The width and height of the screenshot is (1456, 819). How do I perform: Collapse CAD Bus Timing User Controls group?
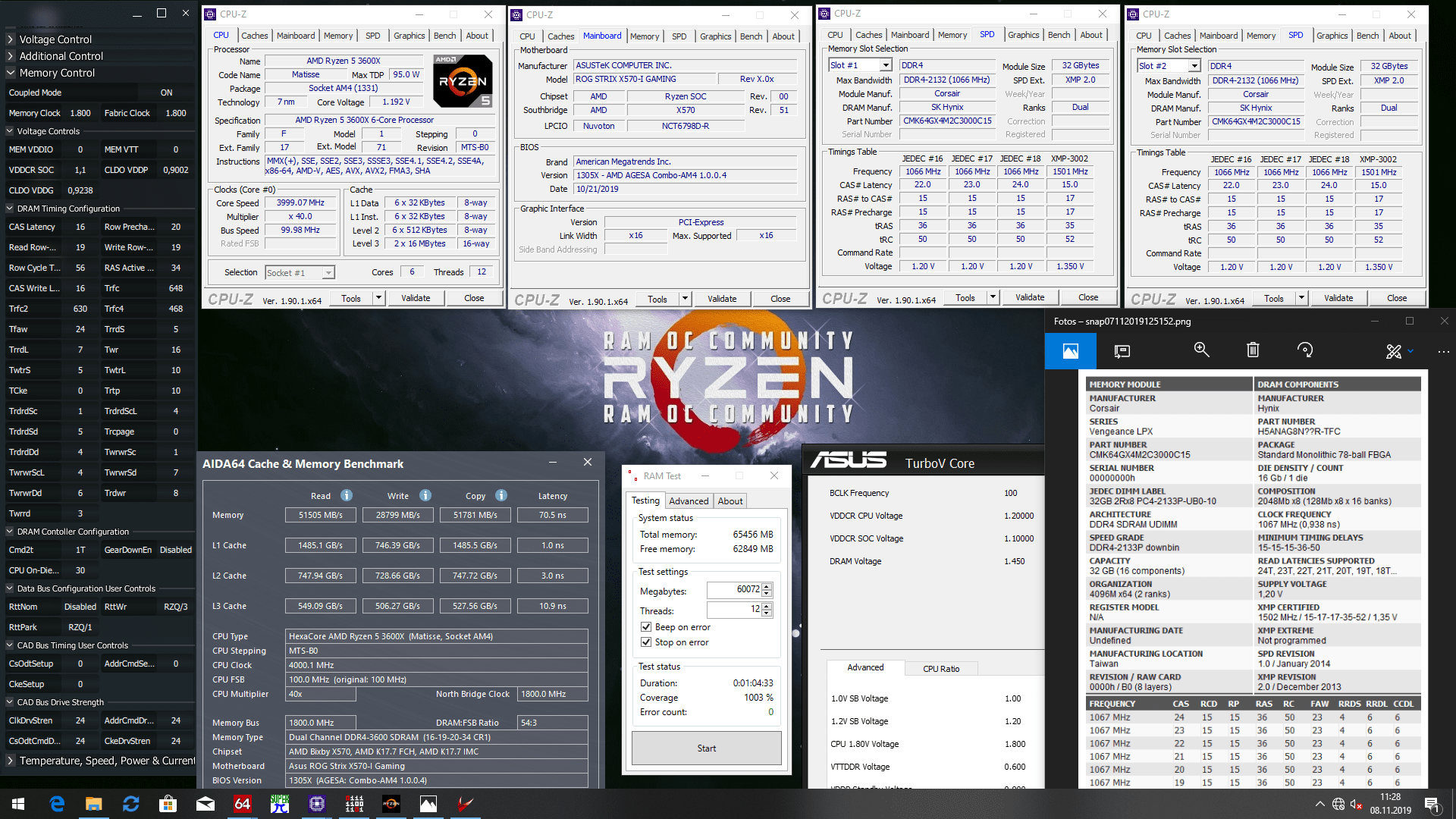[x=10, y=645]
